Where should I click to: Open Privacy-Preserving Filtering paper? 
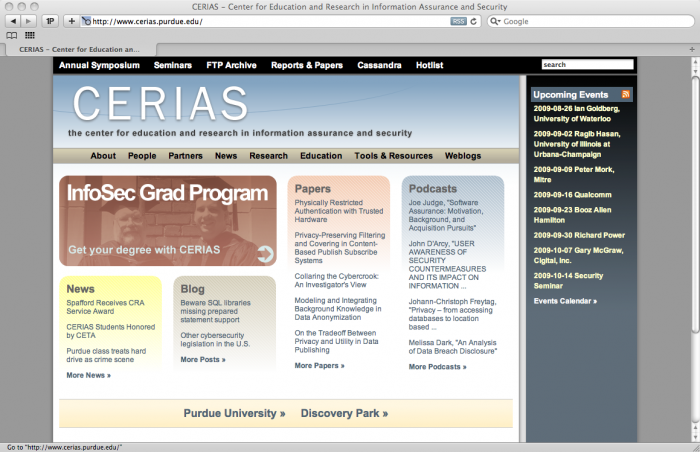(x=340, y=247)
